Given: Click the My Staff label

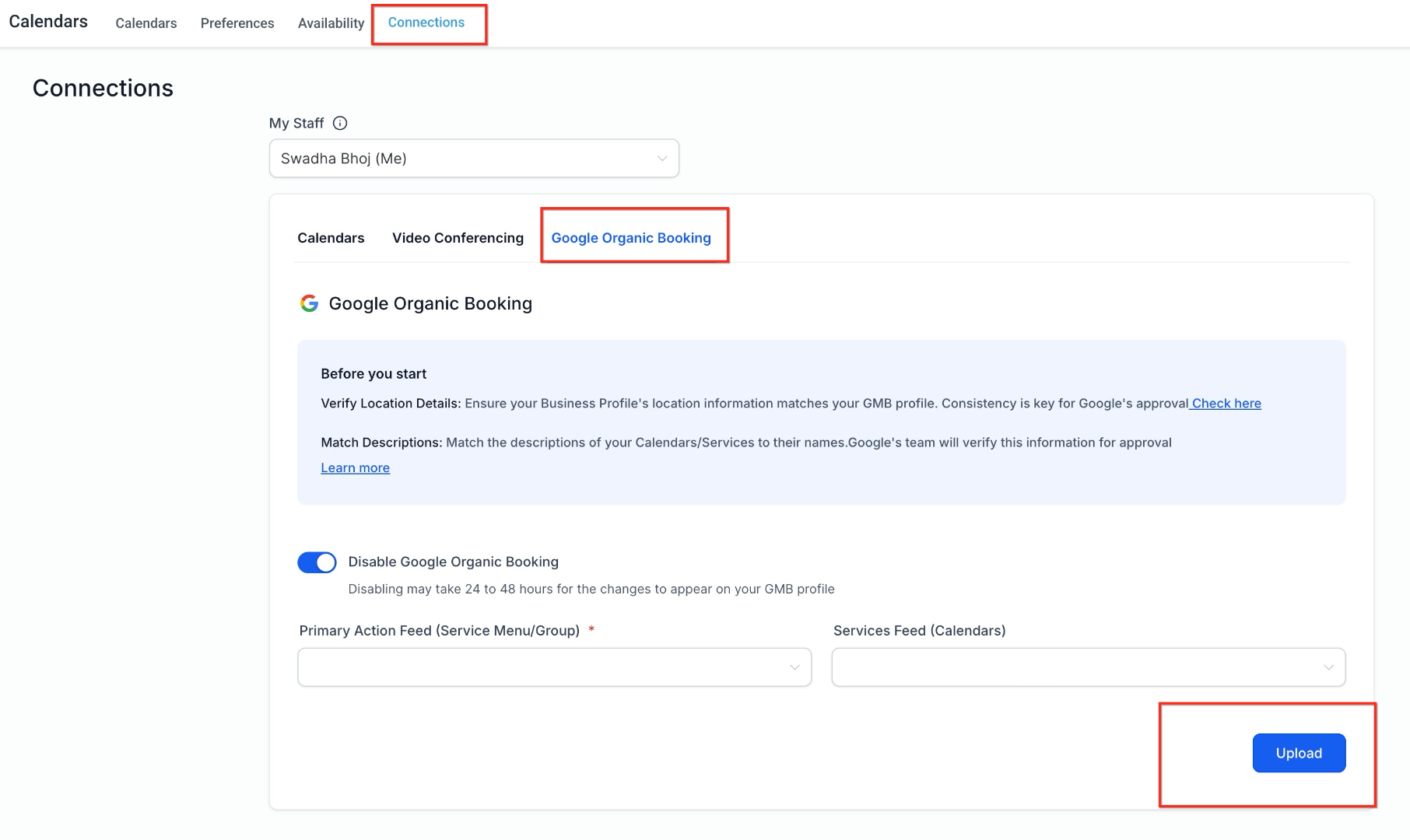Looking at the screenshot, I should coord(296,123).
